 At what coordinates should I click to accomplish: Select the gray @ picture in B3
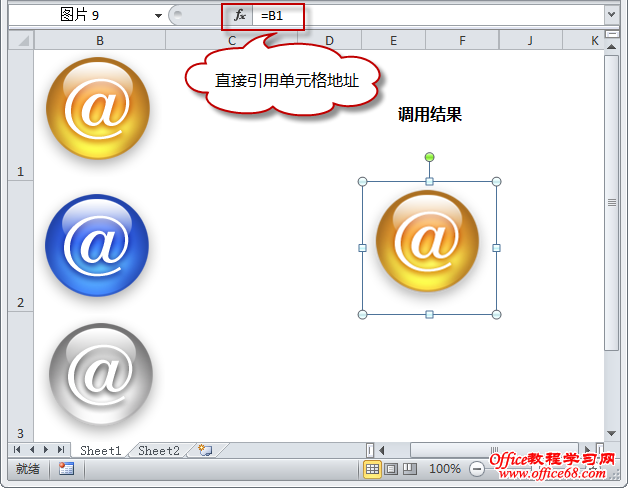(x=100, y=374)
